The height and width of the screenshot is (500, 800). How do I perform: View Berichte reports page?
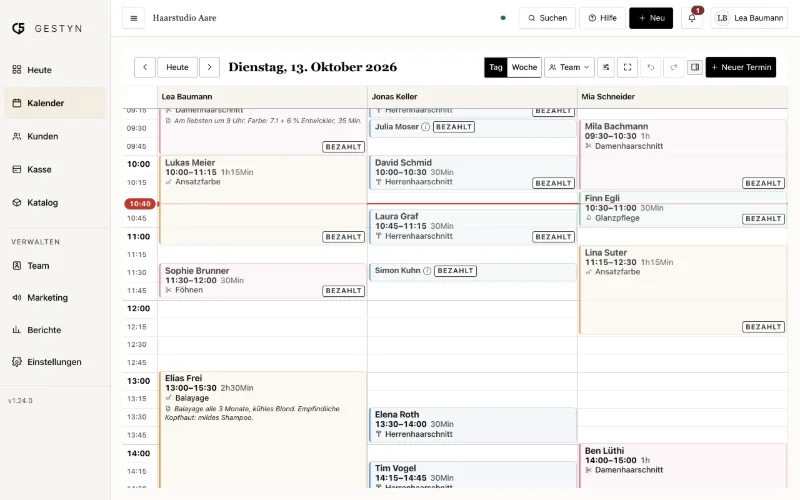[55, 330]
